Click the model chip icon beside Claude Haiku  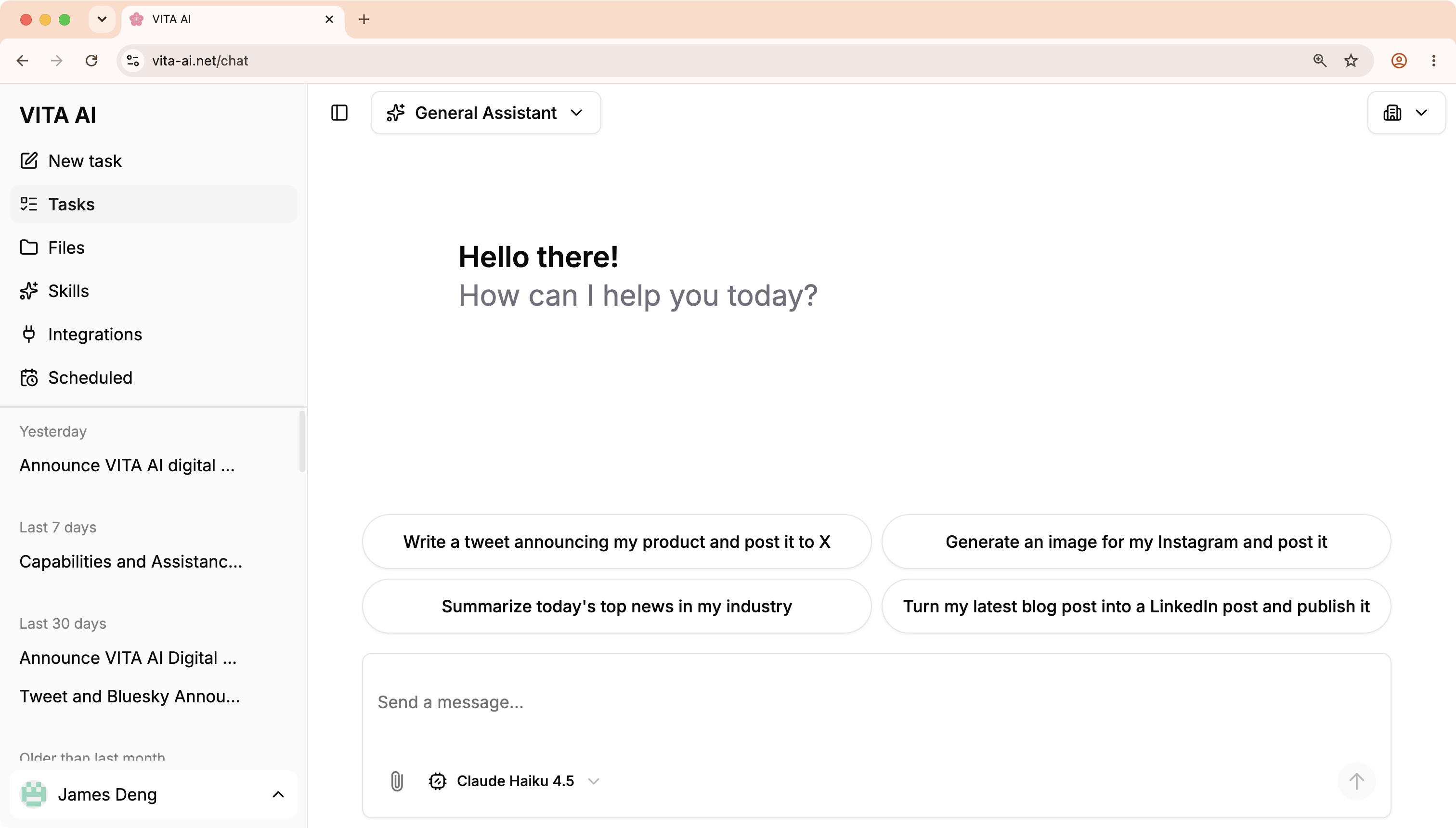437,781
